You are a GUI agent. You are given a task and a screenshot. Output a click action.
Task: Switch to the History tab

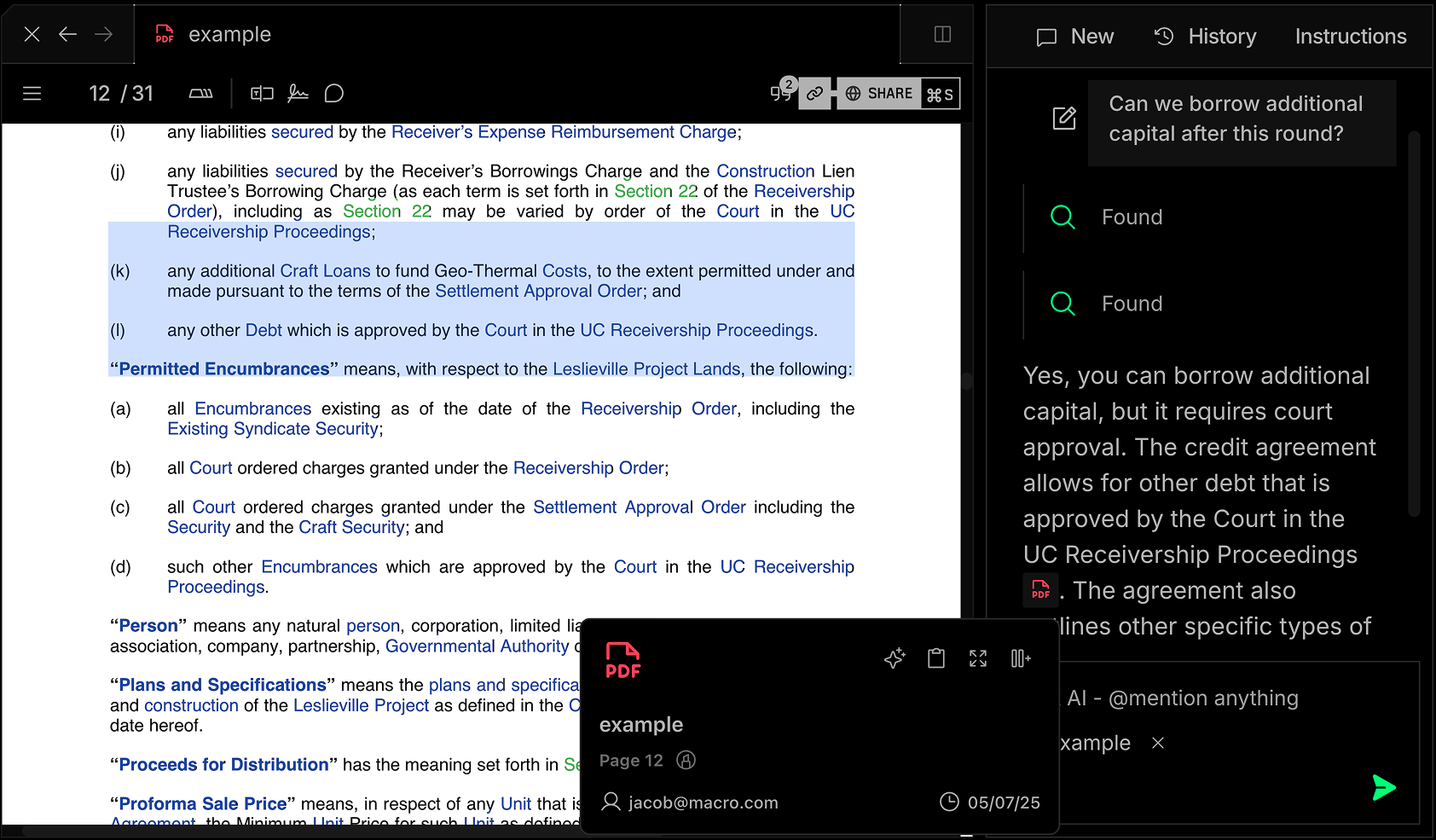click(x=1205, y=37)
